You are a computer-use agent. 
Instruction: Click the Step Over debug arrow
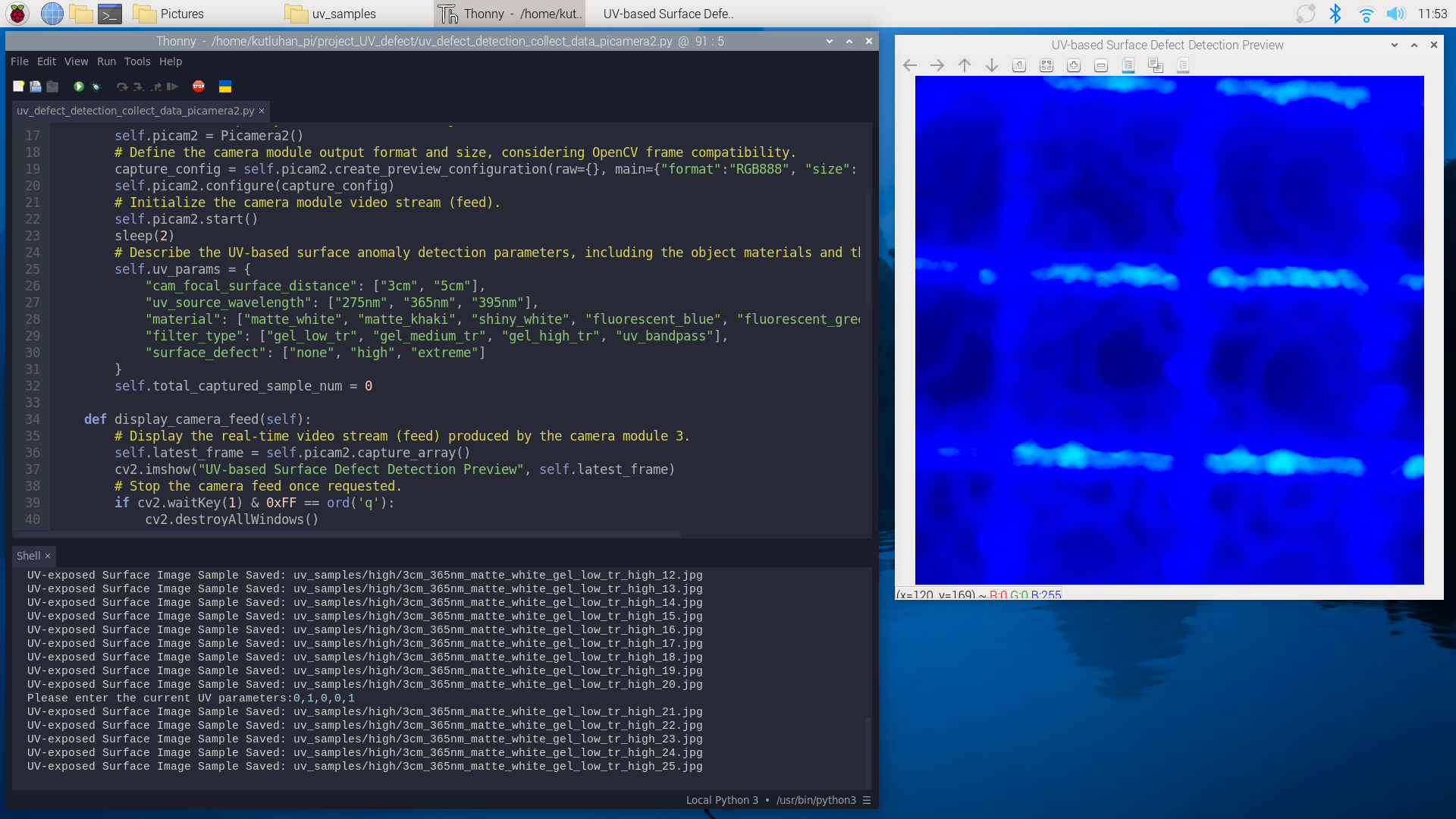(122, 86)
